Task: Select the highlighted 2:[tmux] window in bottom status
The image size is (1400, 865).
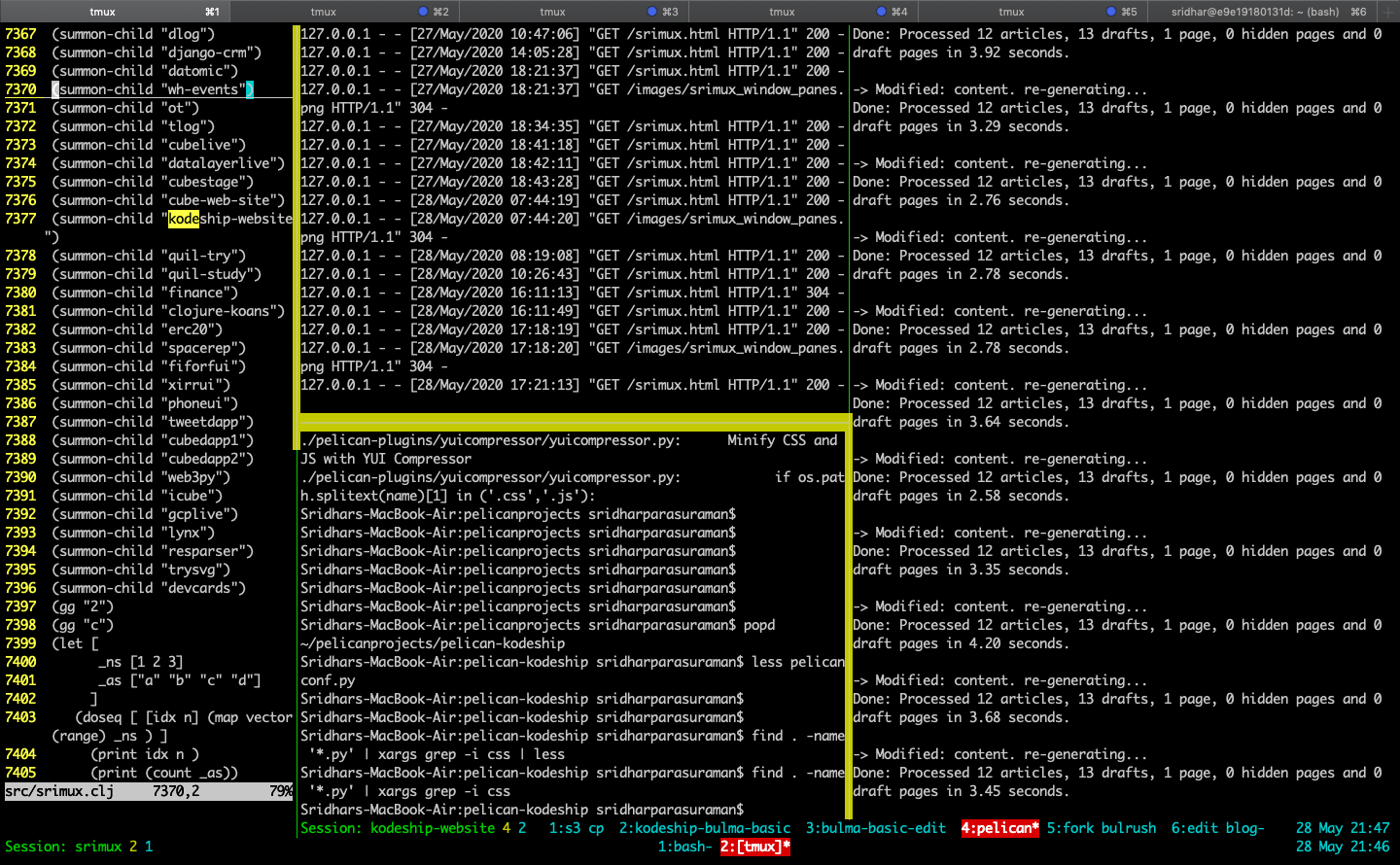Action: pyautogui.click(x=755, y=847)
